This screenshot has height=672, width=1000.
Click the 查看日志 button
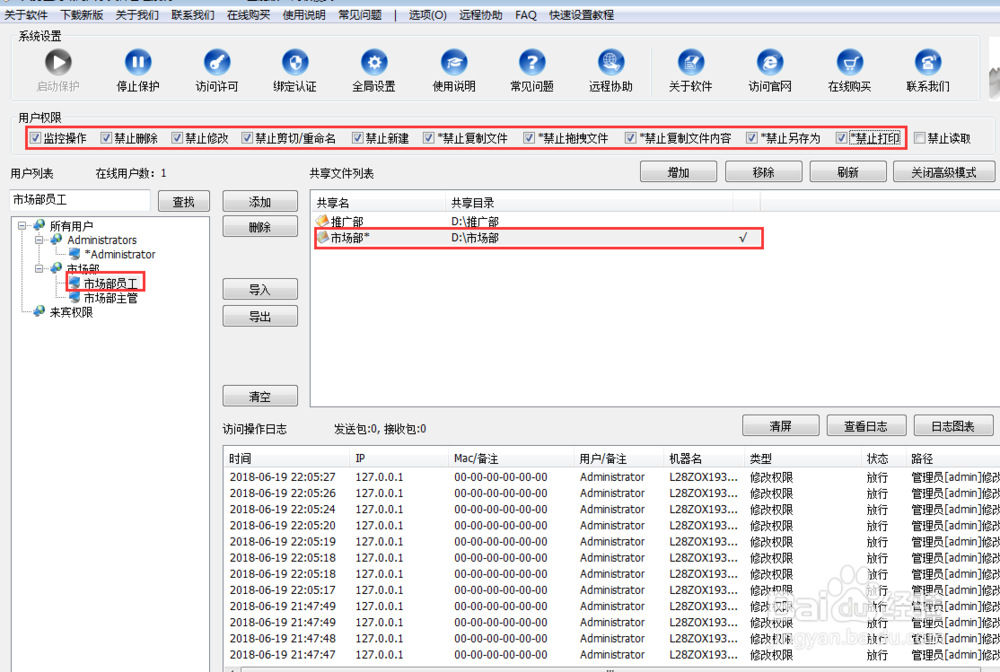point(866,425)
